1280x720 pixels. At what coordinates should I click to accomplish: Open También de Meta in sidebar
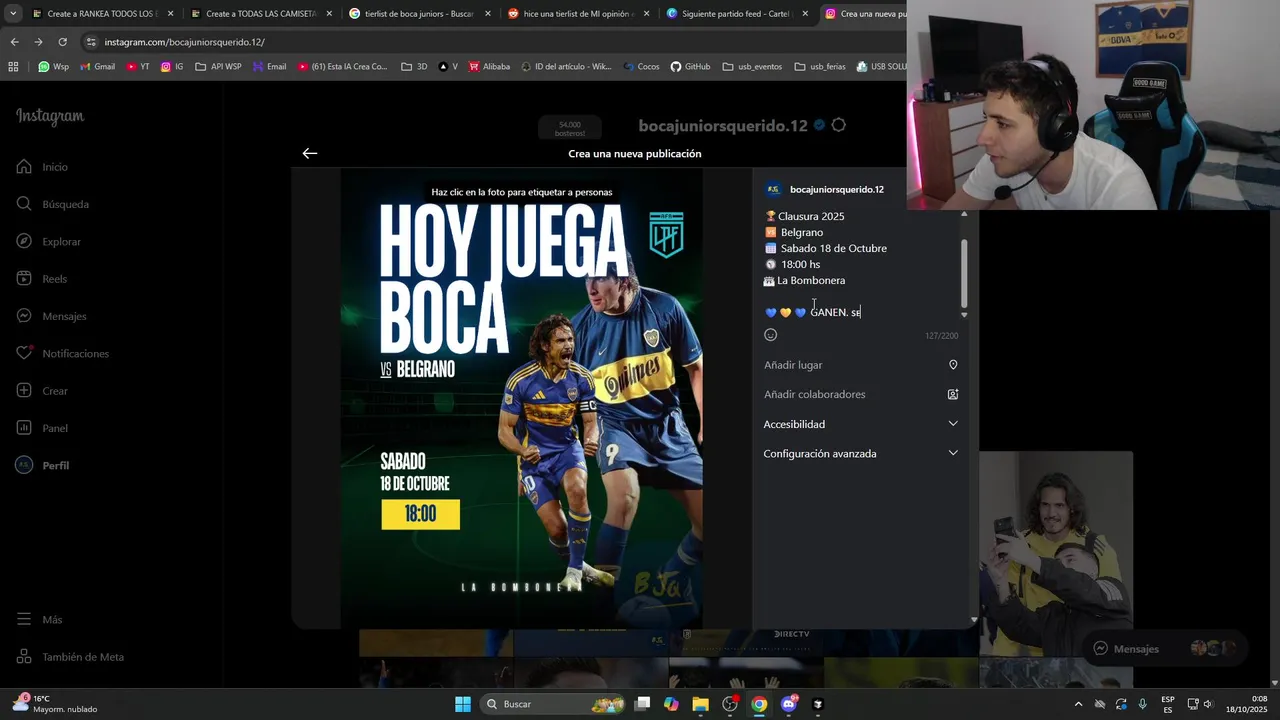(71, 657)
